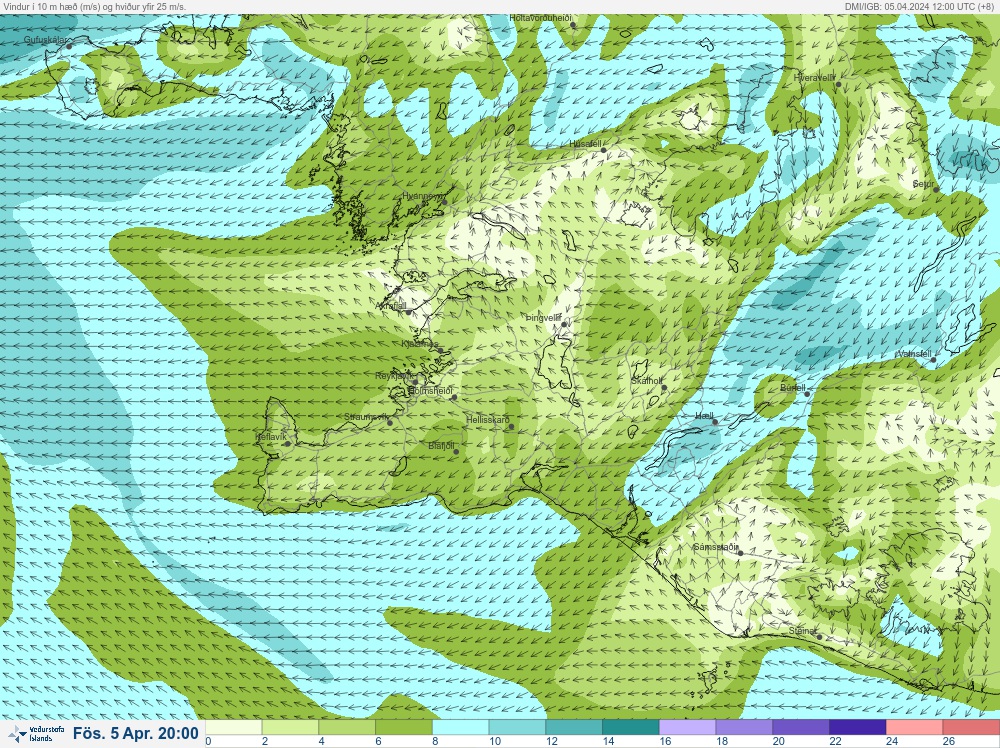Click the Hveravellir station marker

coord(839,84)
